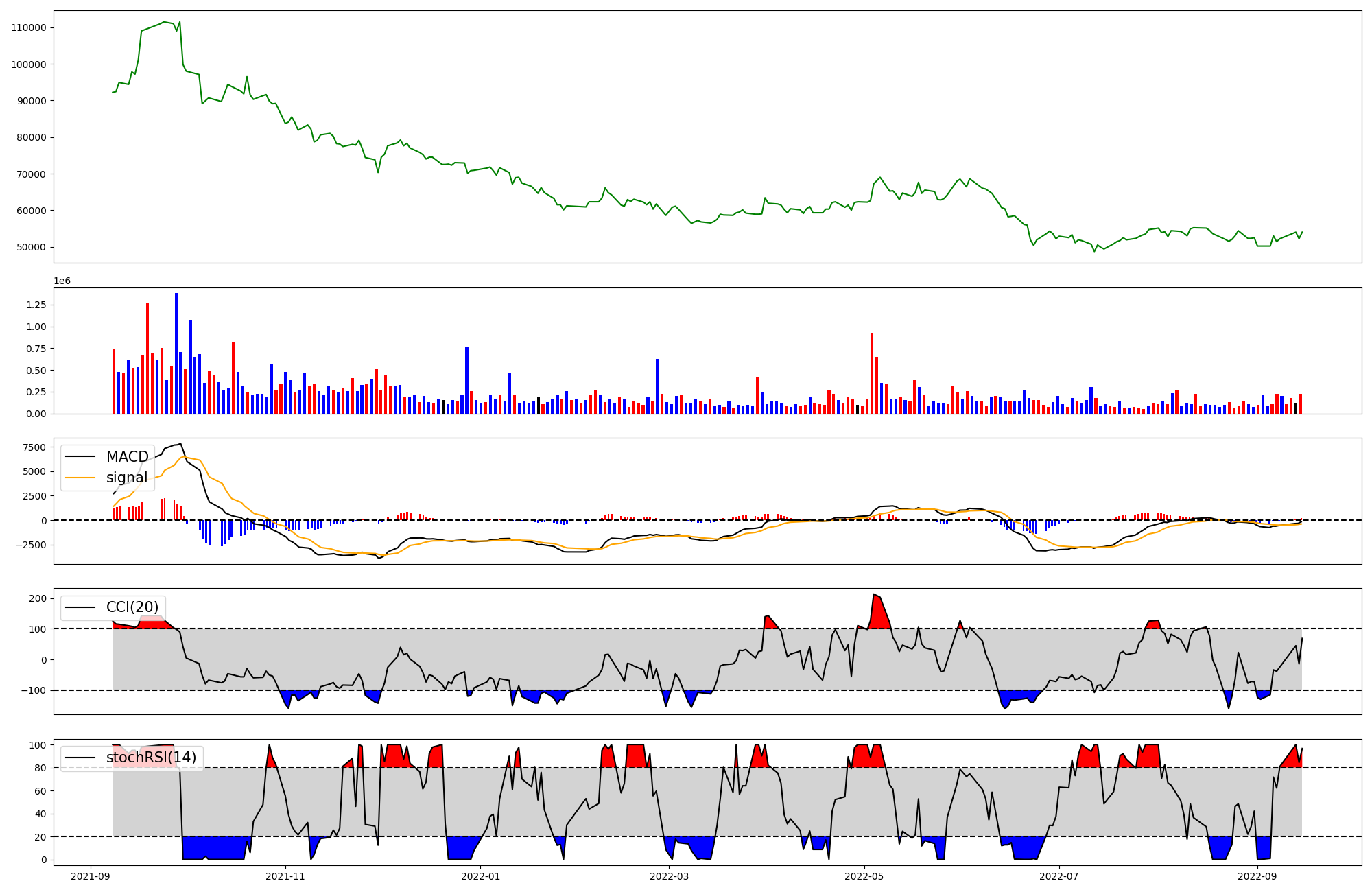
Task: Click the MACD legend label
Action: point(127,457)
